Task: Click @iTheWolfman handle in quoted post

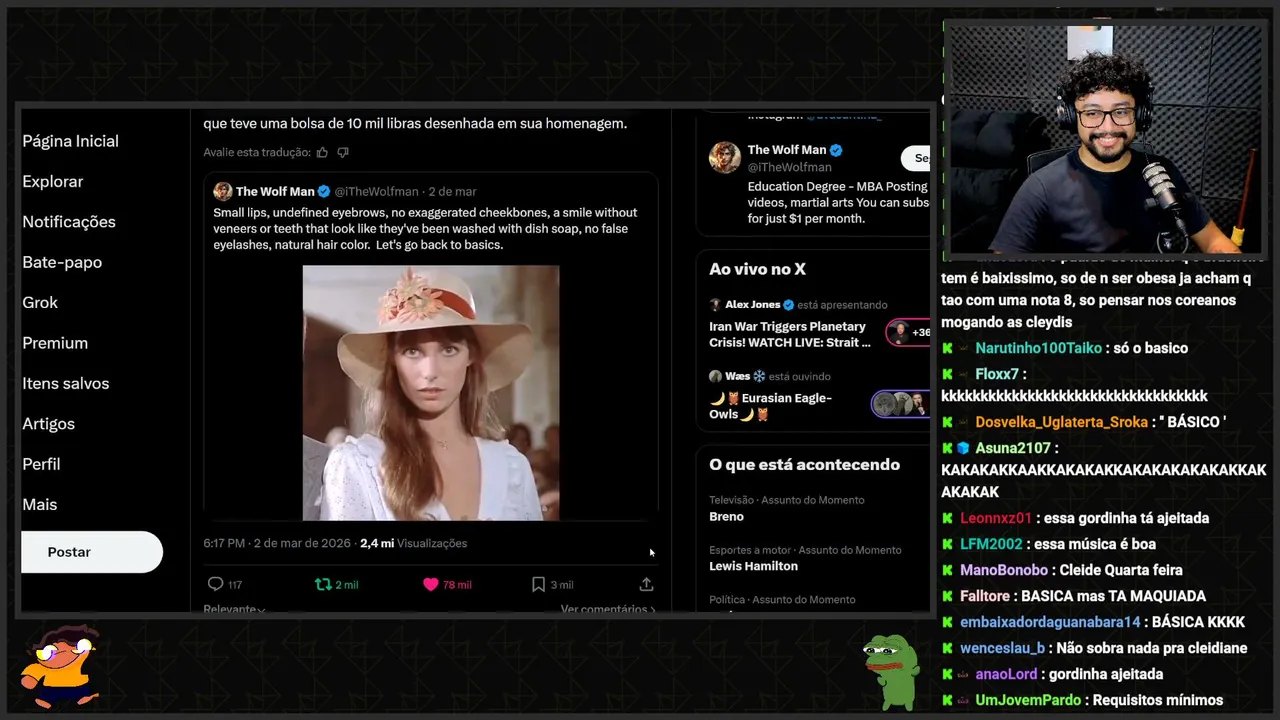Action: (376, 191)
